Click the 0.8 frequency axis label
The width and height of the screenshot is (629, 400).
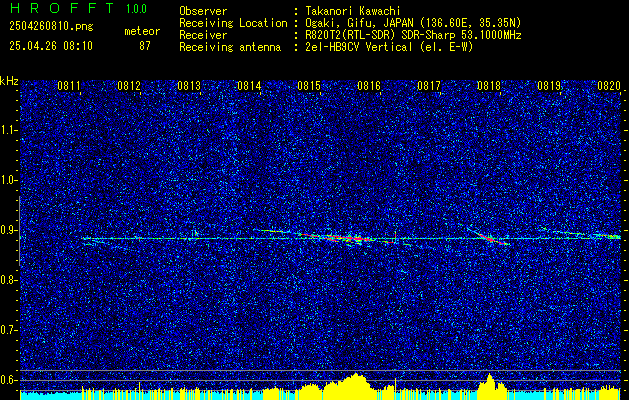click(x=9, y=280)
